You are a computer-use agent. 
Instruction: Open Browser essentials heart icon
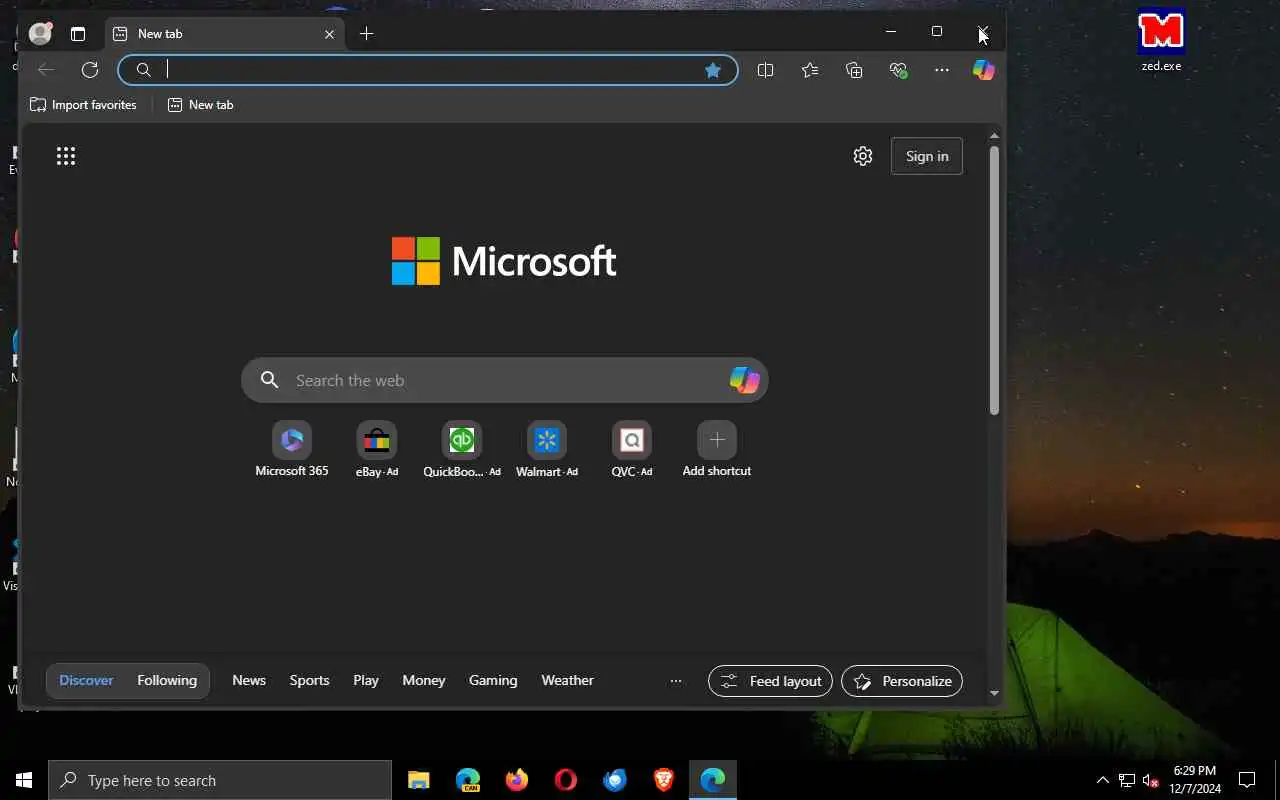tap(898, 70)
